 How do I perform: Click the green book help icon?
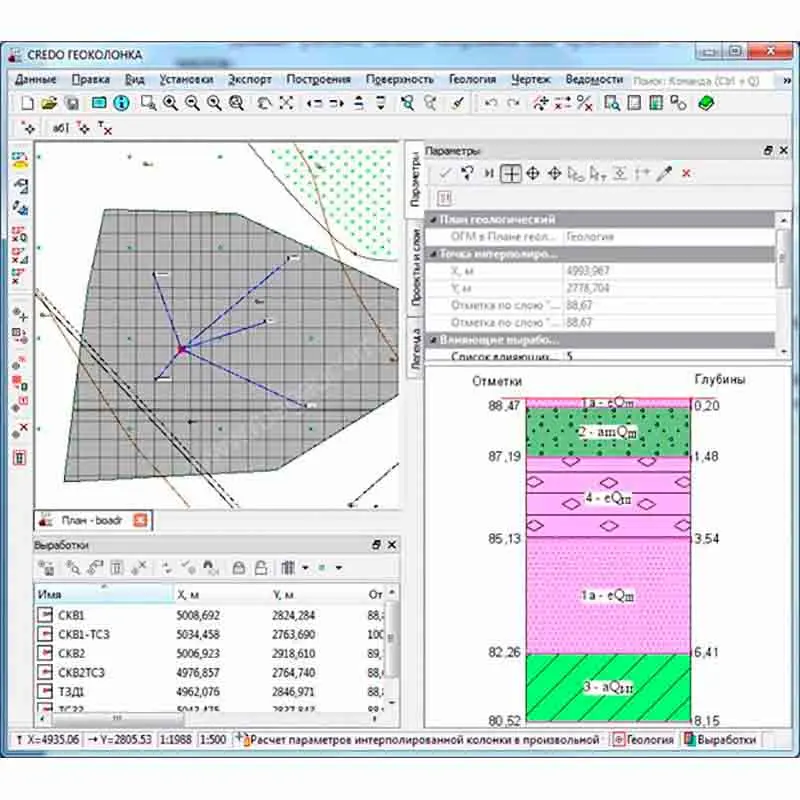(706, 102)
